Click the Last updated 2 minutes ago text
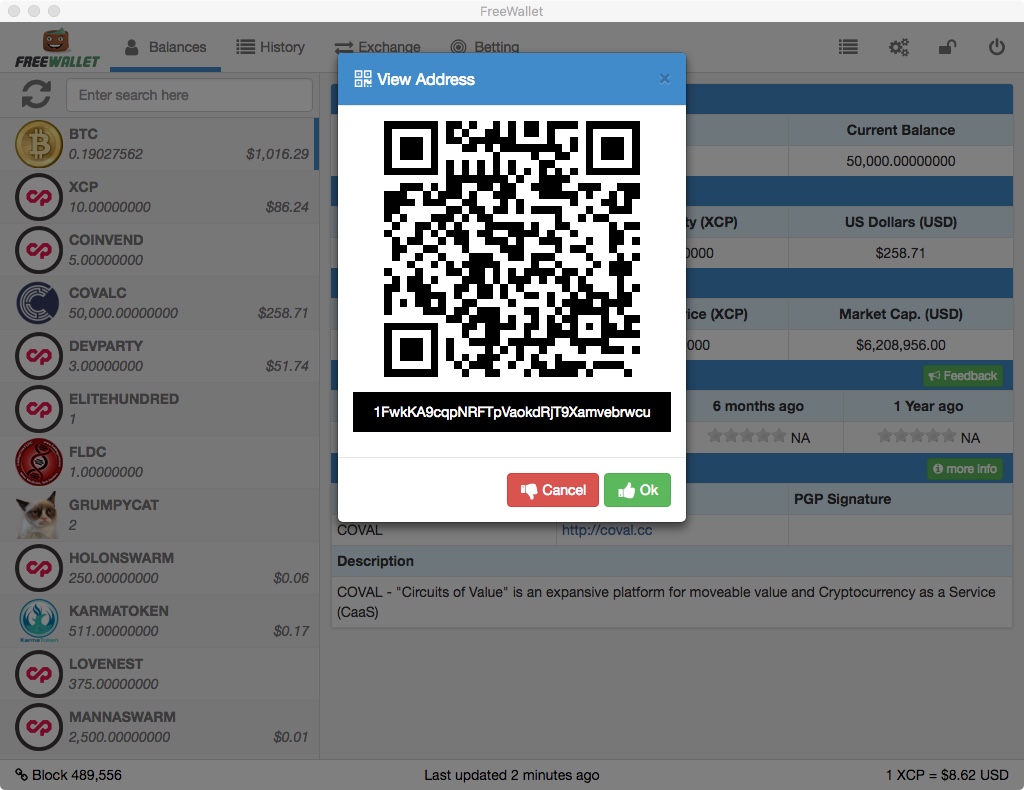The width and height of the screenshot is (1024, 790). (511, 775)
